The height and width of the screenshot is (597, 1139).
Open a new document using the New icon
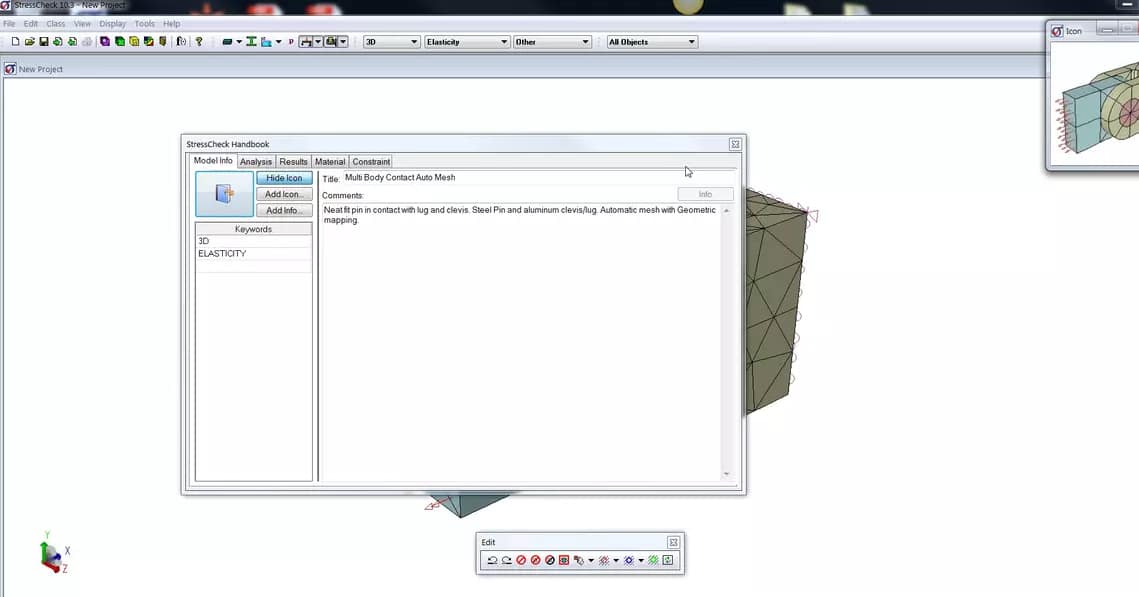15,41
